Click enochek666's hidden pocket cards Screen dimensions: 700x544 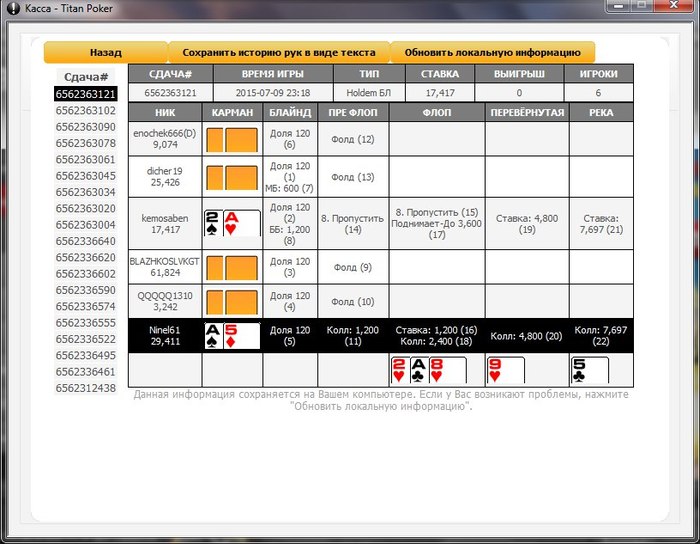coord(232,140)
